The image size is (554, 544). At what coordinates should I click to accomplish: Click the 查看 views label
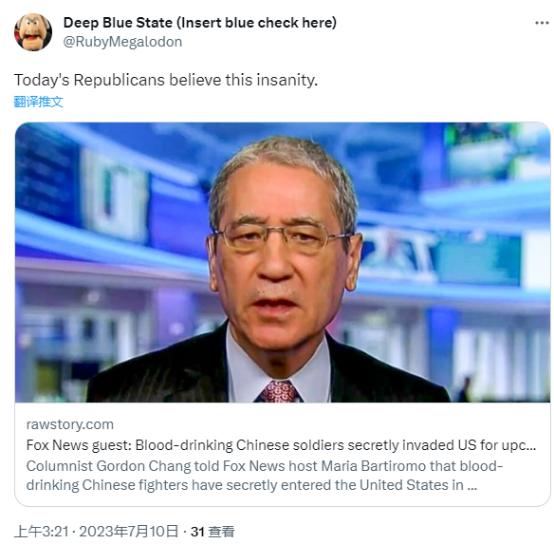pos(221,532)
